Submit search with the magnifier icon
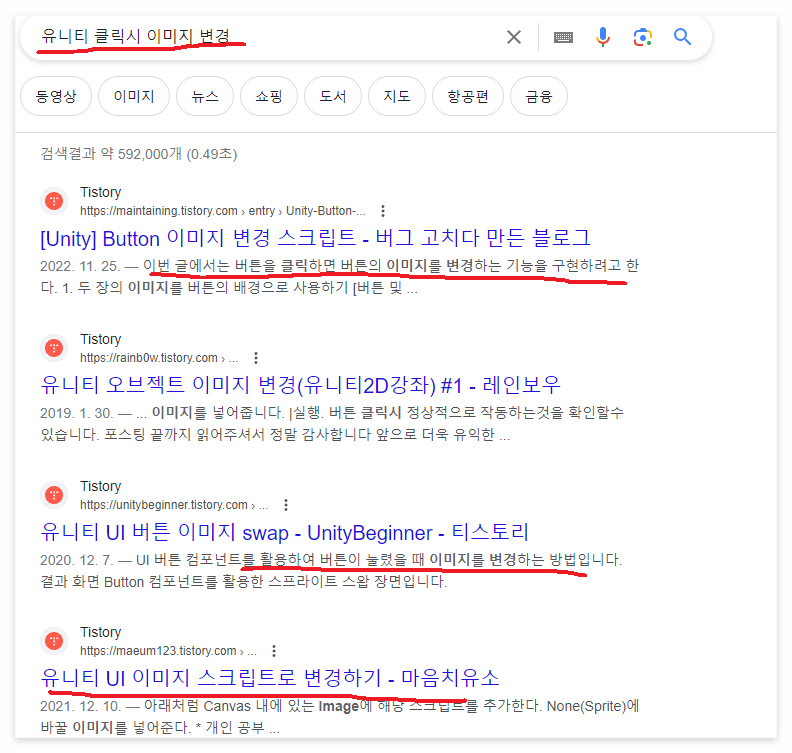792x753 pixels. click(682, 37)
